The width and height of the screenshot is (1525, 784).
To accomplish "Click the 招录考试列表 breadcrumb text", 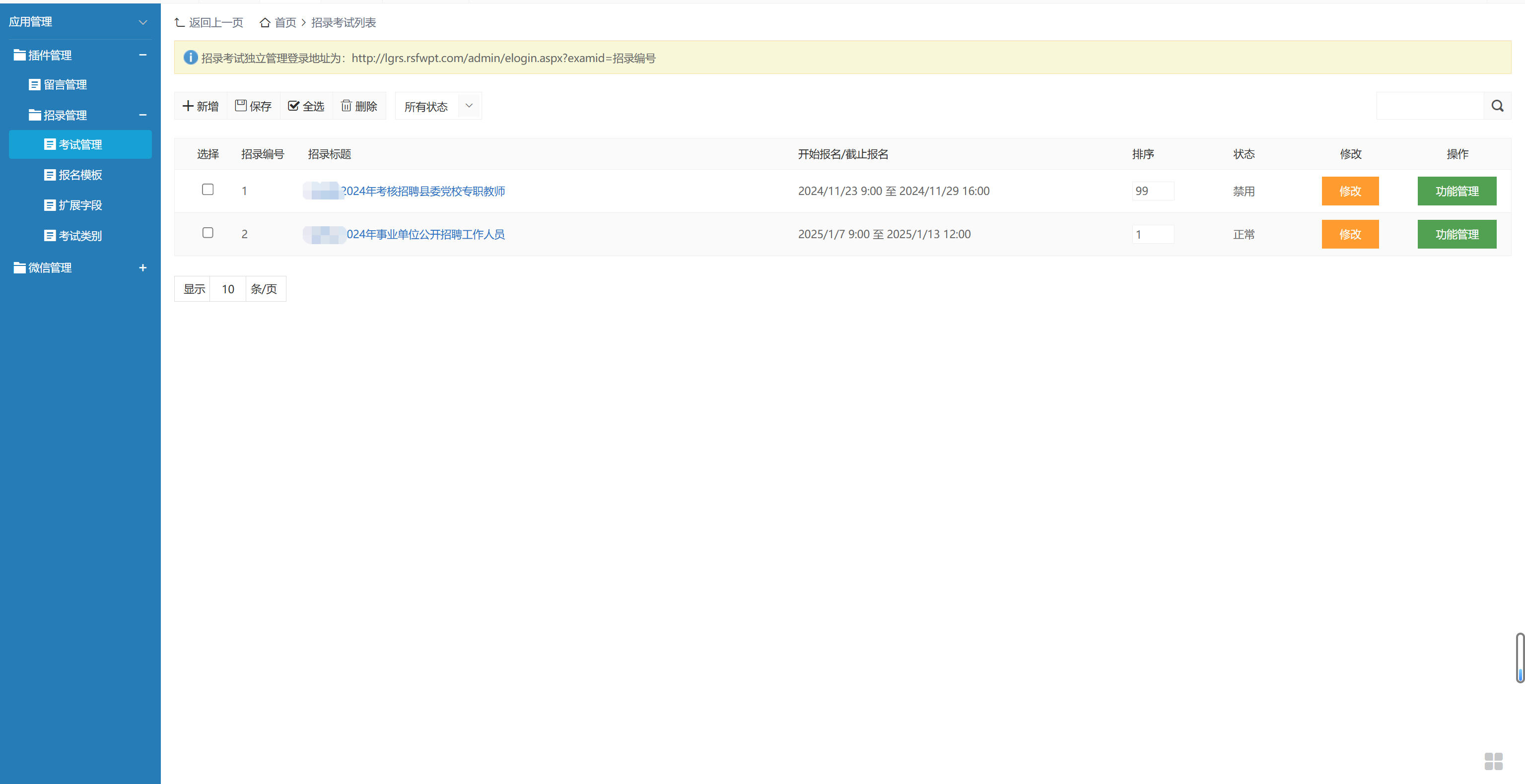I will [x=344, y=22].
